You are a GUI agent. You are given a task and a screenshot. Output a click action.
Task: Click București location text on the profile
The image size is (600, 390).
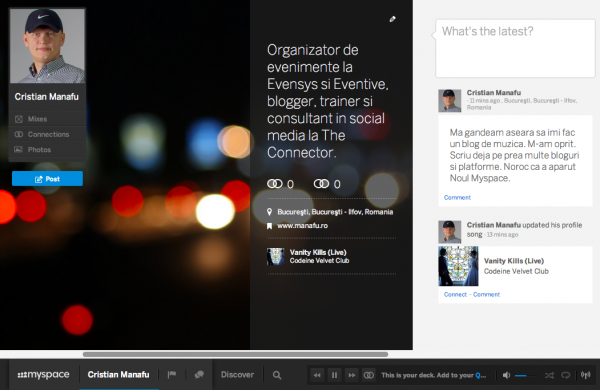(335, 212)
